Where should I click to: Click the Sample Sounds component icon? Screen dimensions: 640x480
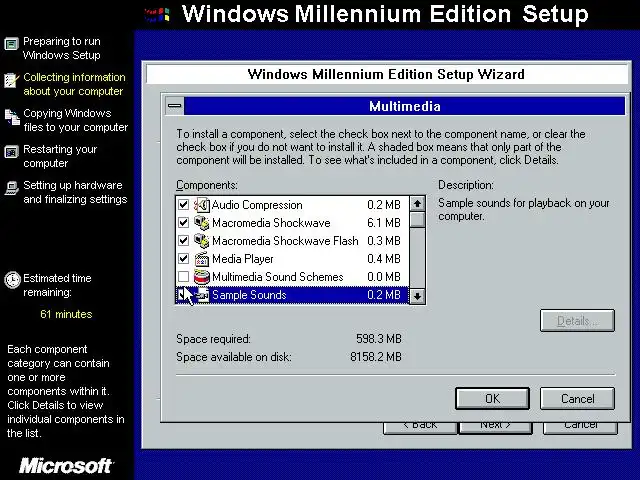click(202, 295)
